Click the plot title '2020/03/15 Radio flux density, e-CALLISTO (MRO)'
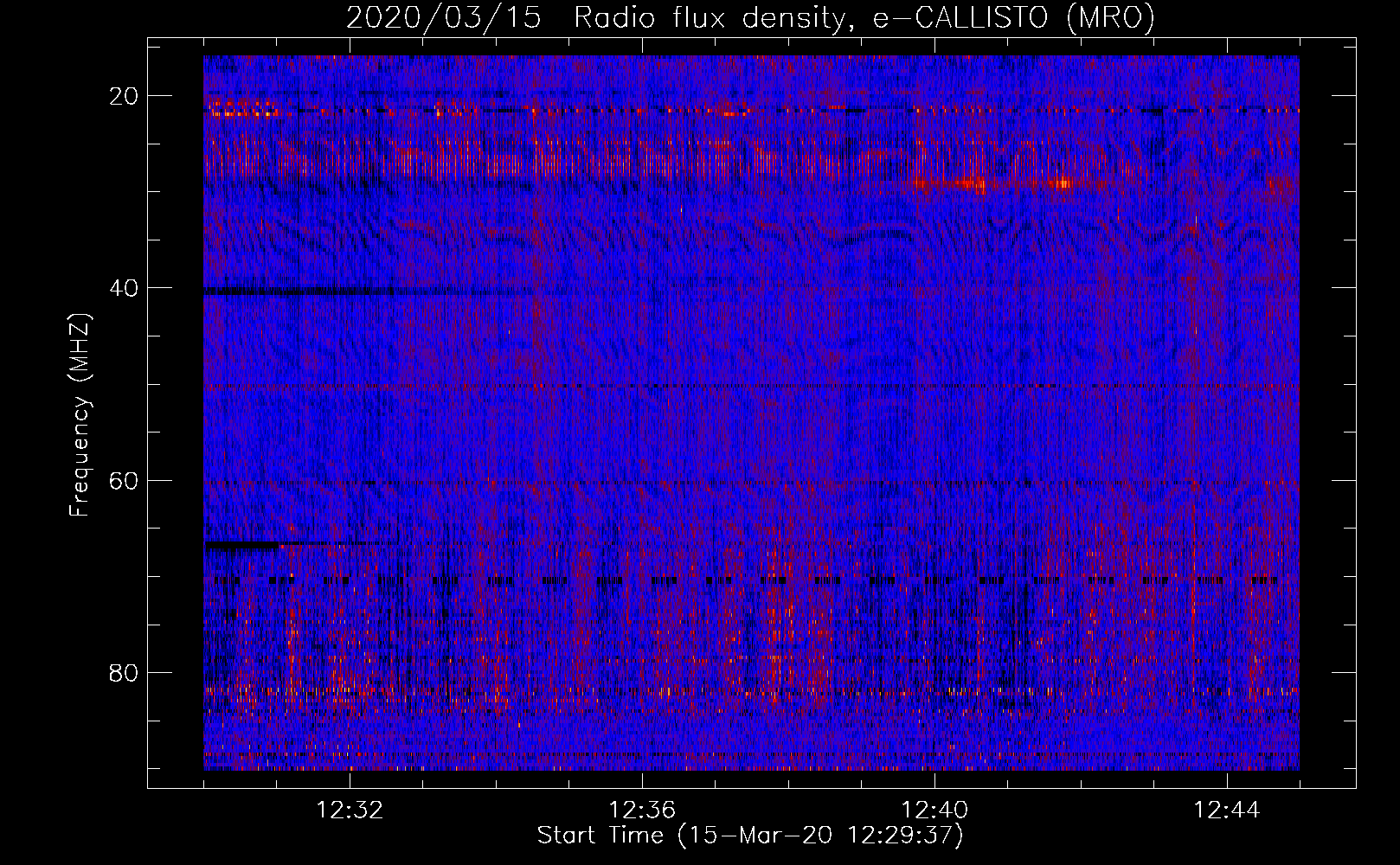This screenshot has height=865, width=1400. pyautogui.click(x=750, y=18)
